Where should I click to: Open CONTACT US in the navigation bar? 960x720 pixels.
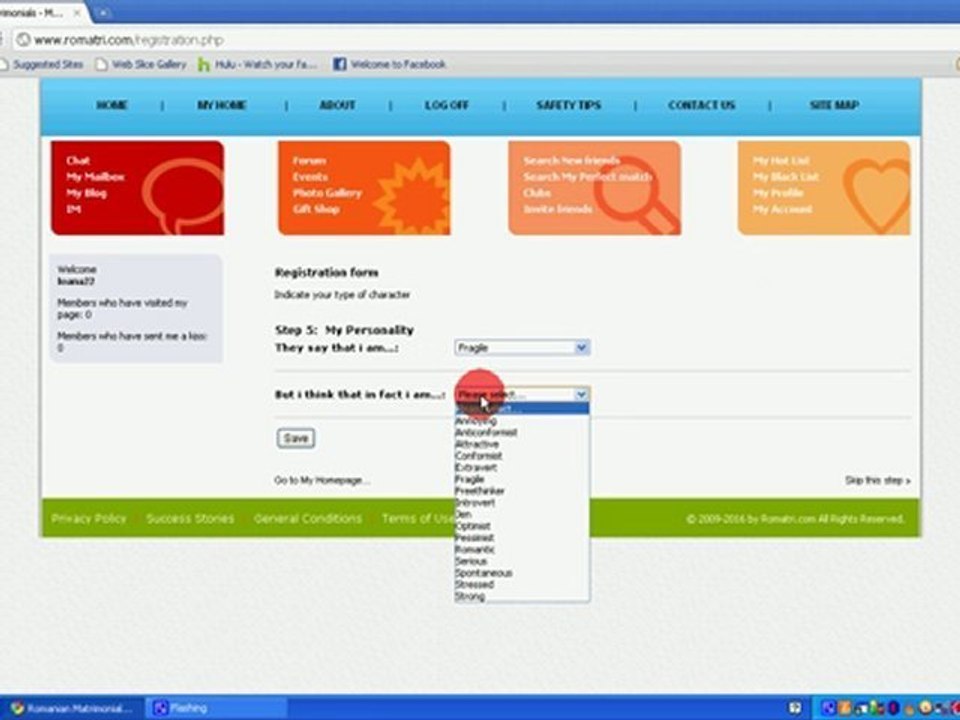click(x=702, y=105)
